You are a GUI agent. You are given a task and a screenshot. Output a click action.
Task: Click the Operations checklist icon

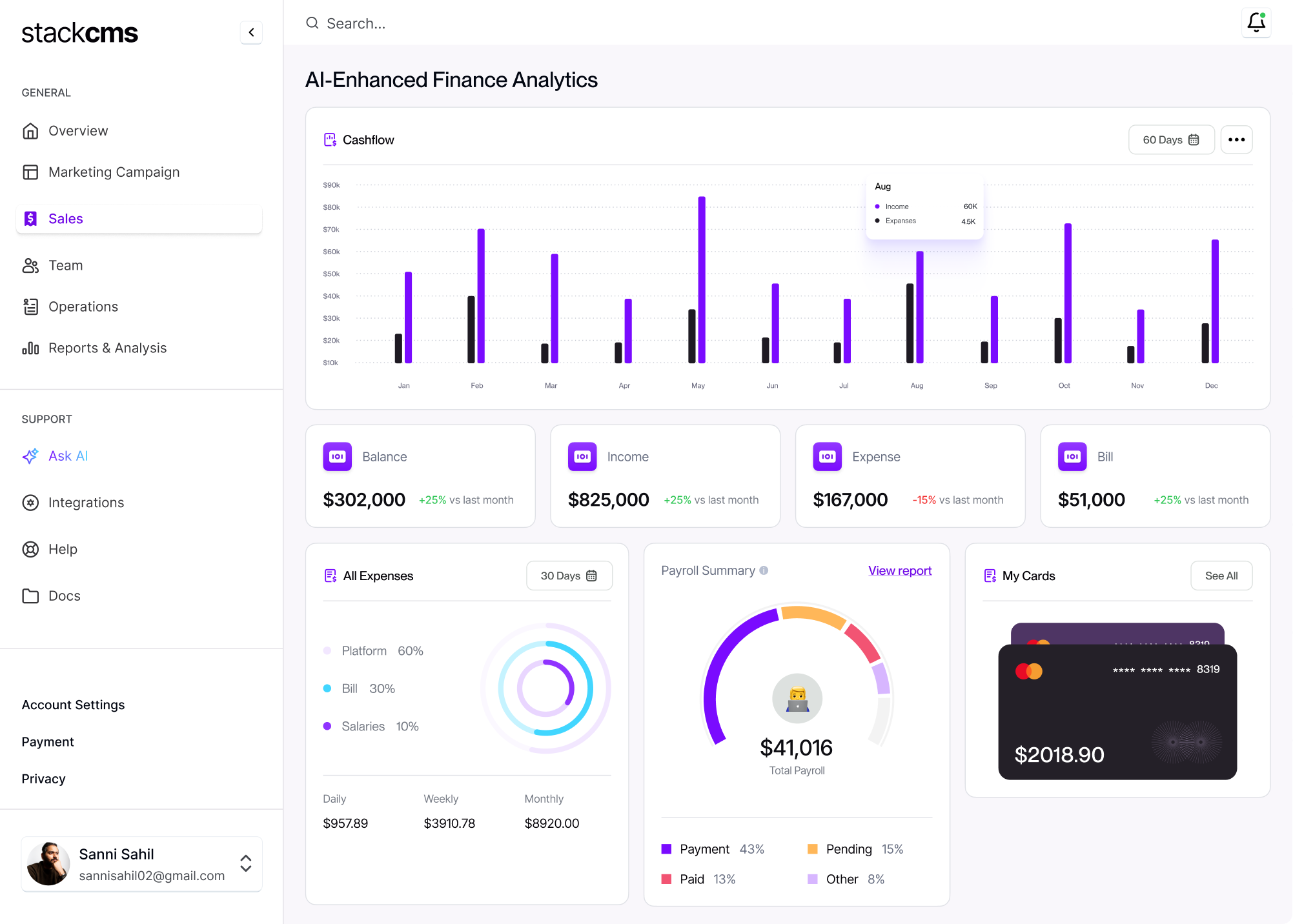tap(30, 306)
